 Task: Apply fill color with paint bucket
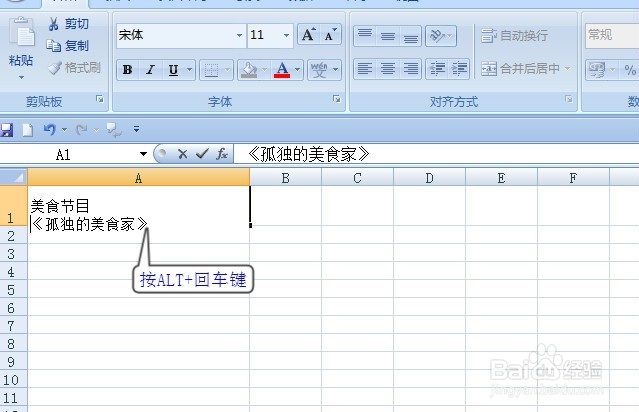coord(249,70)
